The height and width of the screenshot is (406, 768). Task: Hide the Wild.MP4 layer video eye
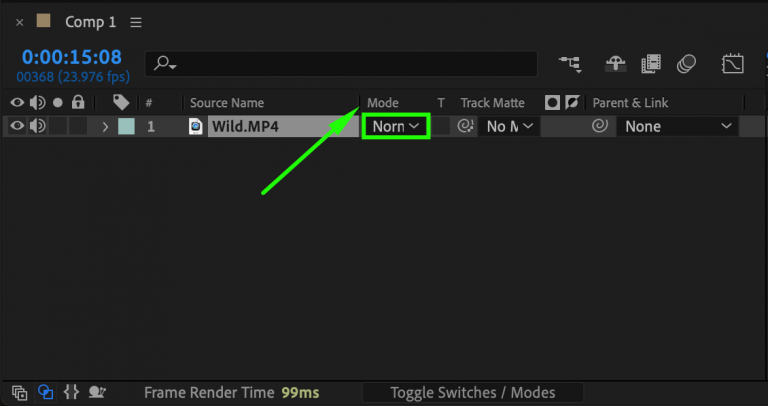[x=17, y=126]
